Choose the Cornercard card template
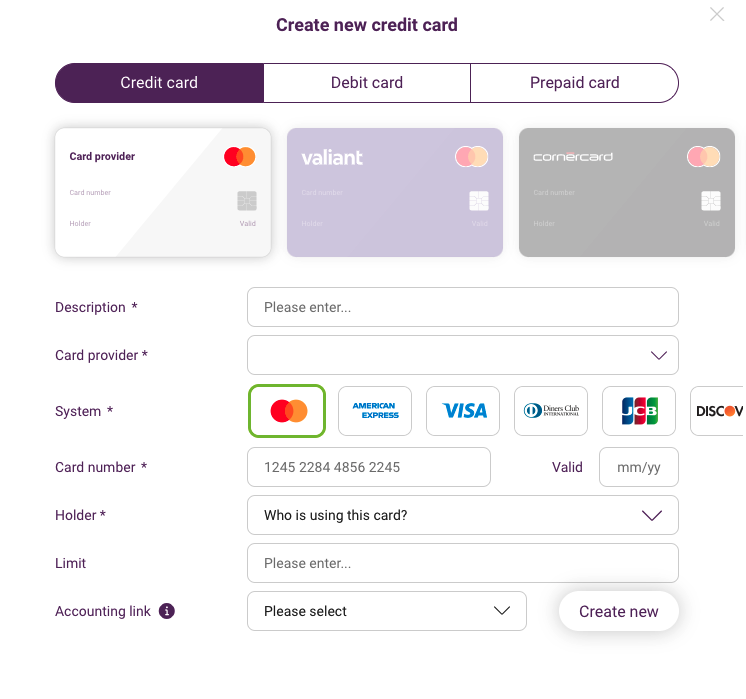The image size is (746, 699). [627, 192]
